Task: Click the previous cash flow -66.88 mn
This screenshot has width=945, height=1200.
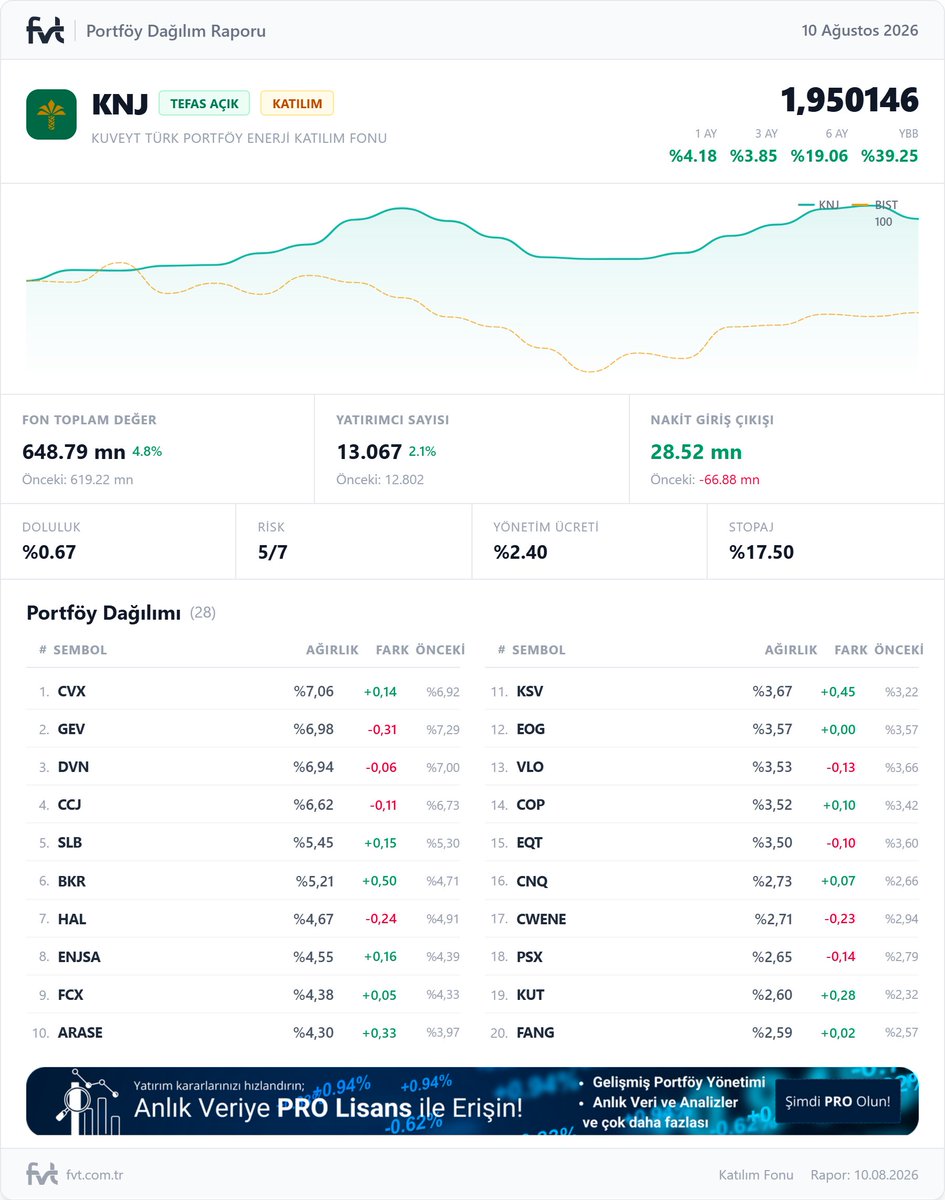Action: 729,479
